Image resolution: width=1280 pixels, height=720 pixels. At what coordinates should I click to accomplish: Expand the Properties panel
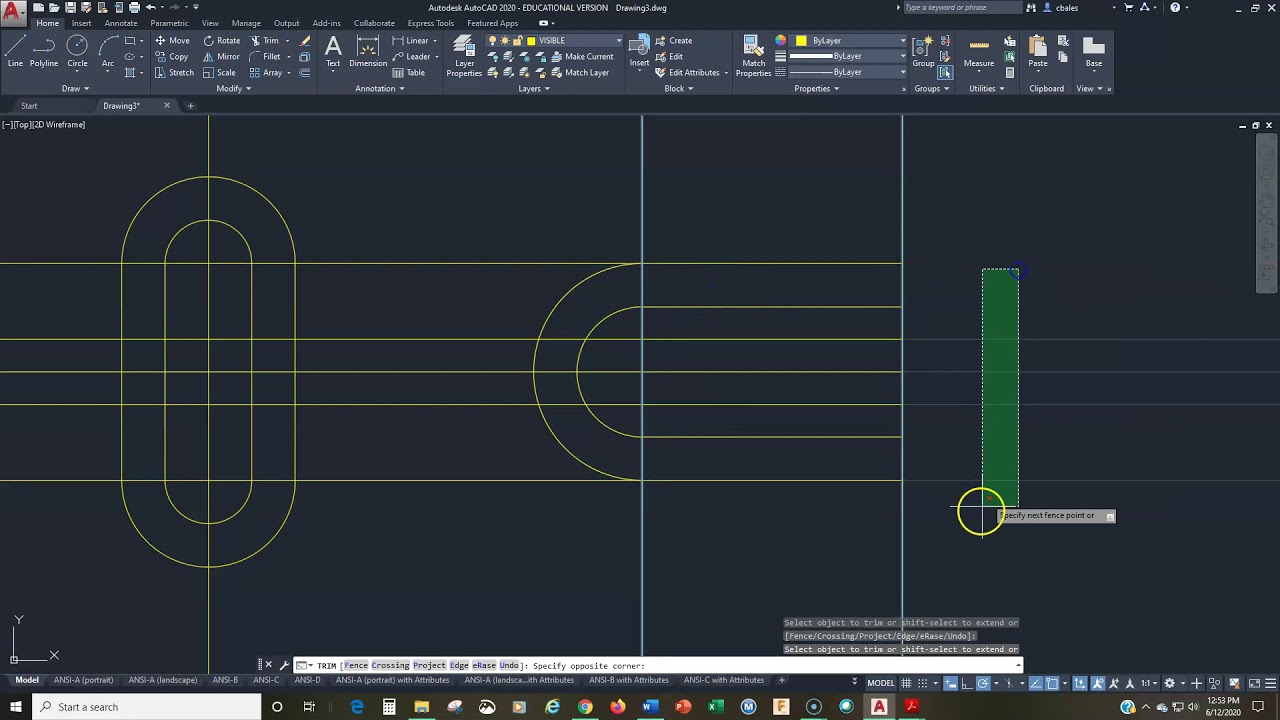[816, 88]
